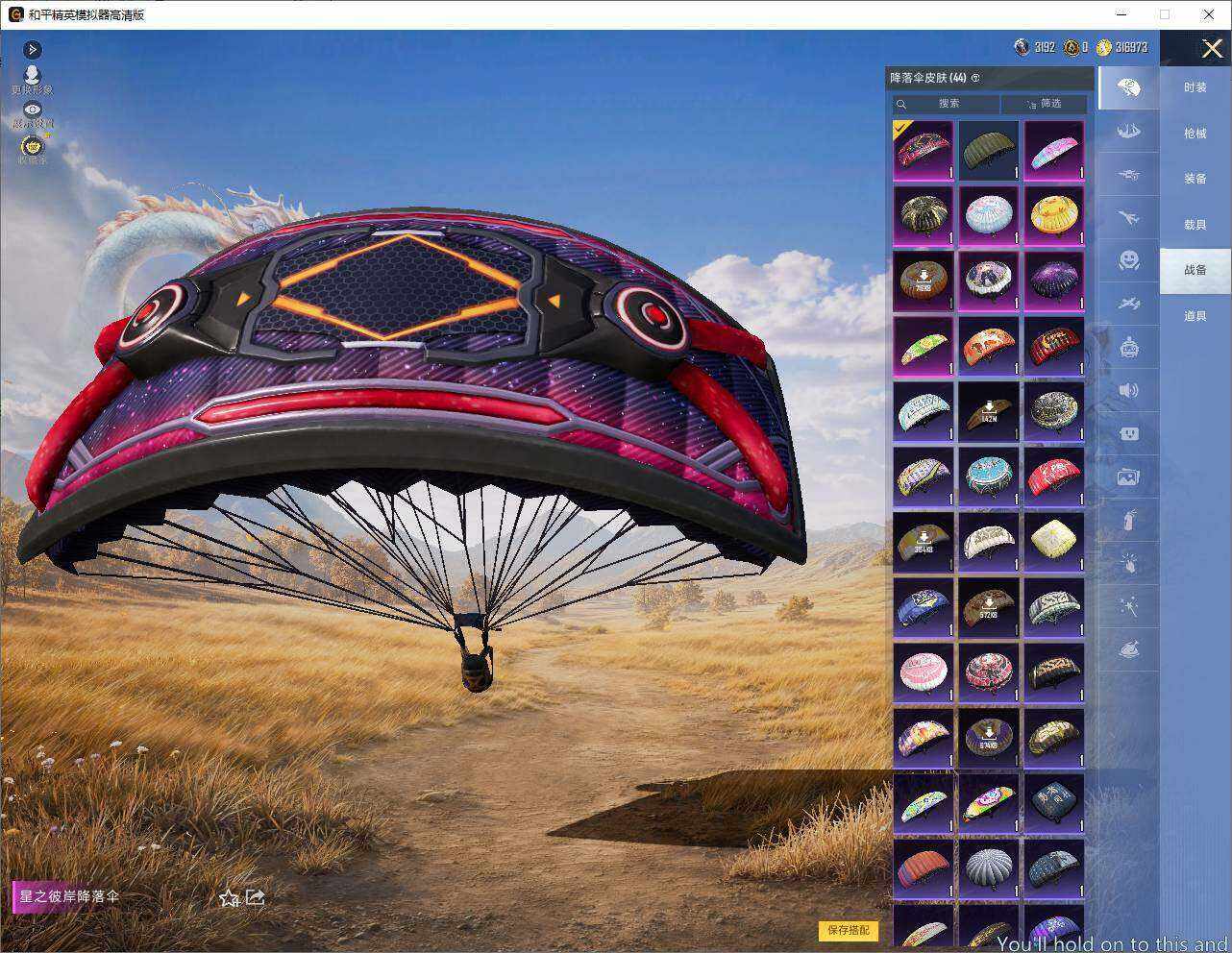Close the wardrobe with the X icon
This screenshot has width=1232, height=953.
1213,48
